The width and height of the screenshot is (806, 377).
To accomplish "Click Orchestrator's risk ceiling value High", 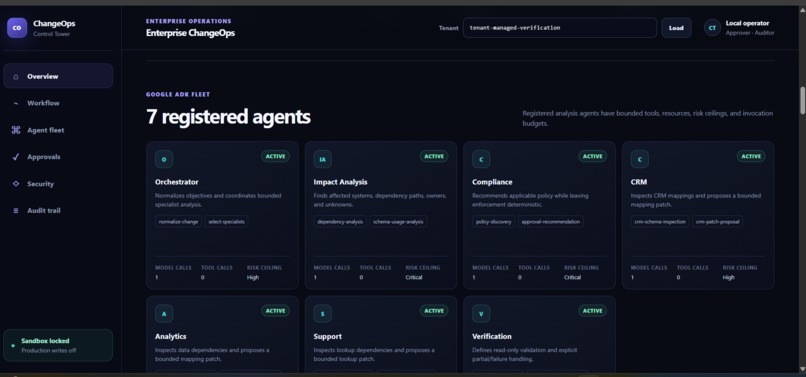I will point(253,277).
